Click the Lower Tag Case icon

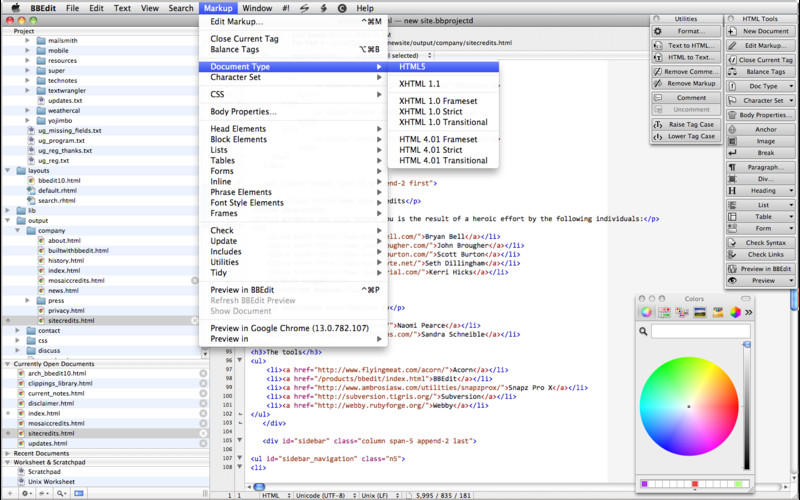coord(658,136)
